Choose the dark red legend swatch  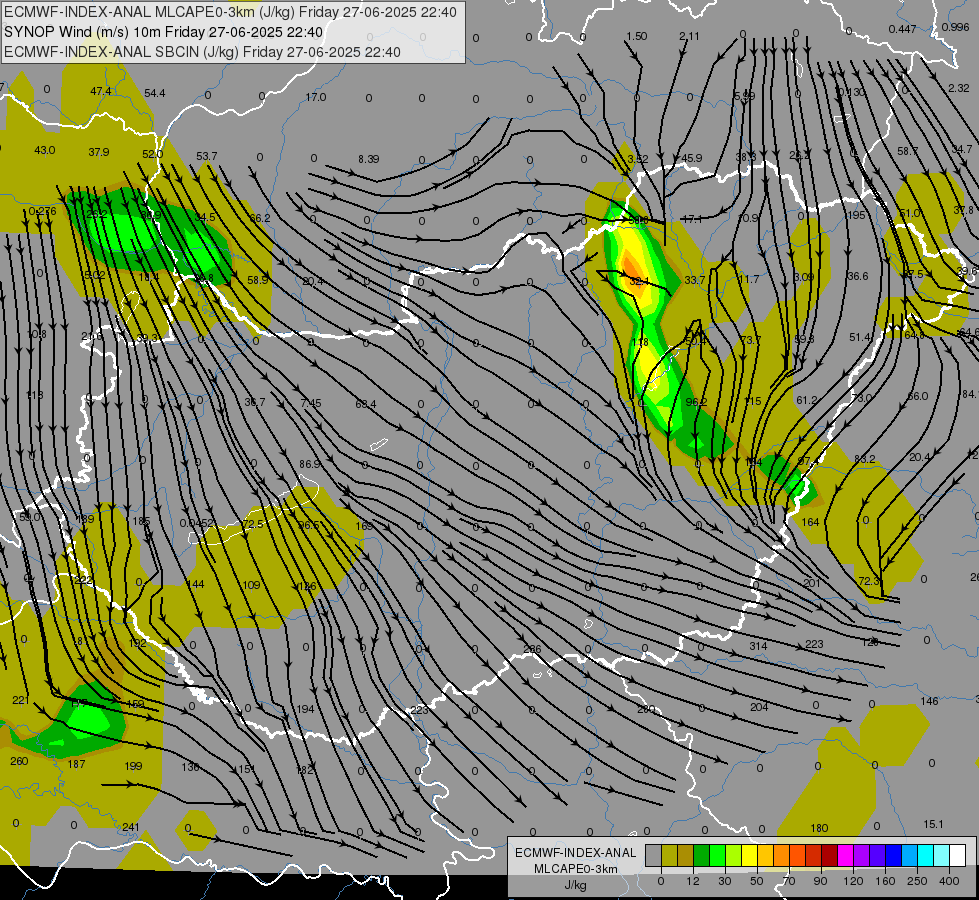[829, 855]
